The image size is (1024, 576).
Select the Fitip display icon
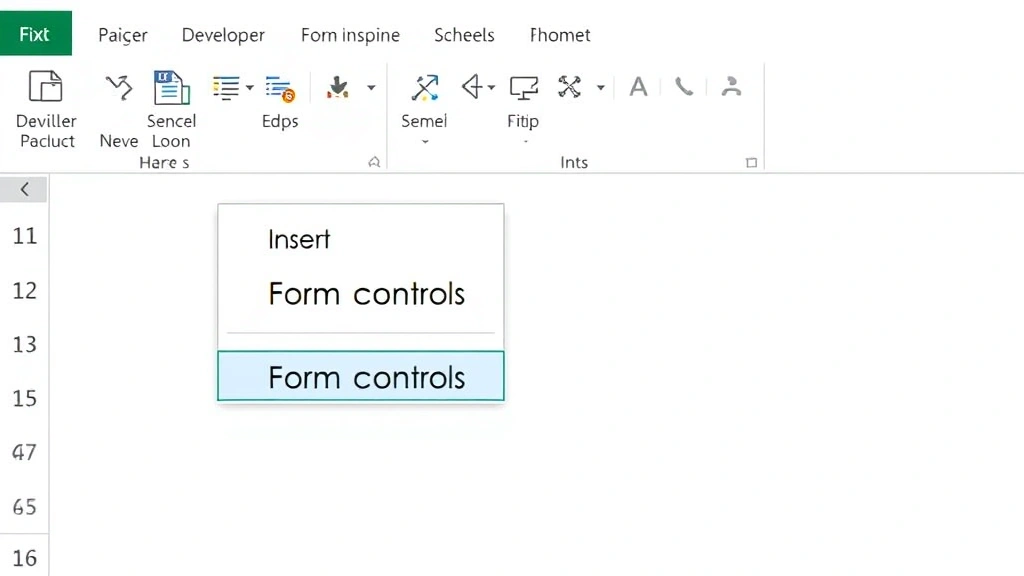tap(522, 87)
